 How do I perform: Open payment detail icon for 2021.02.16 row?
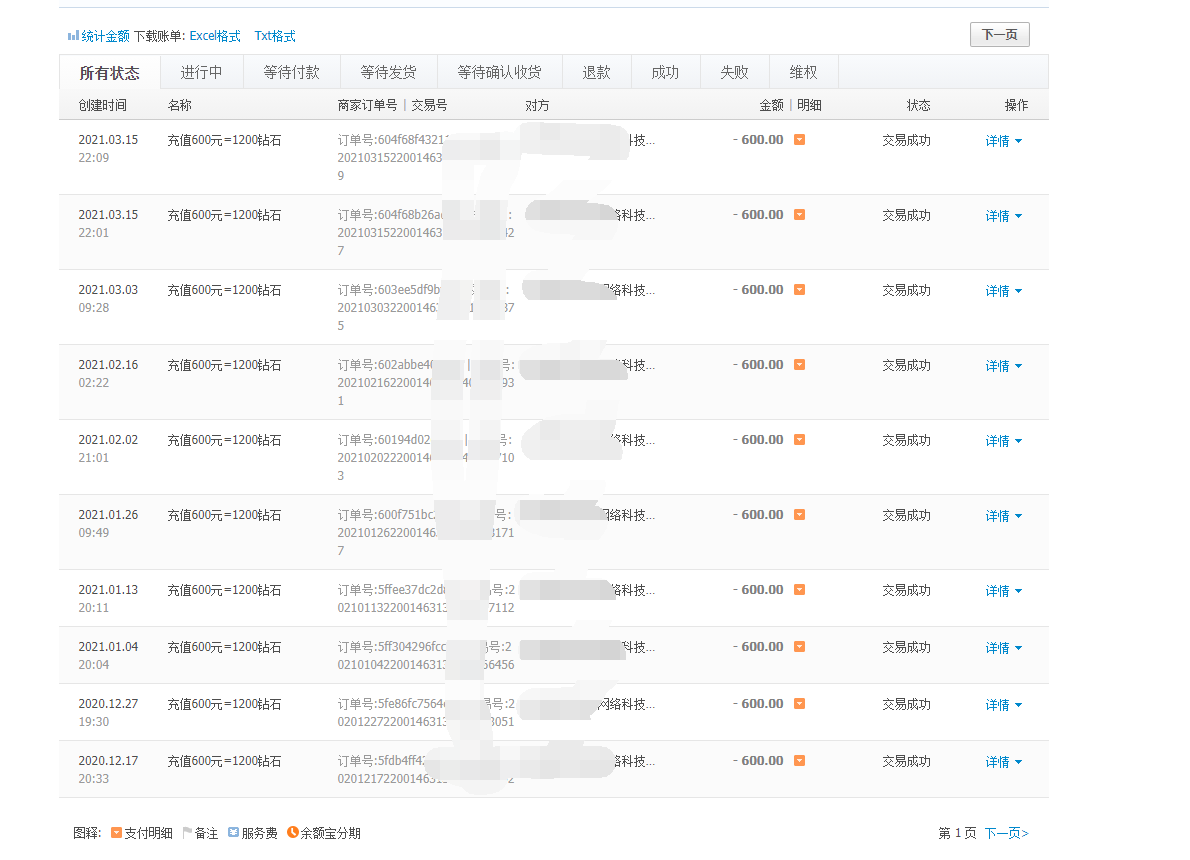pos(799,365)
